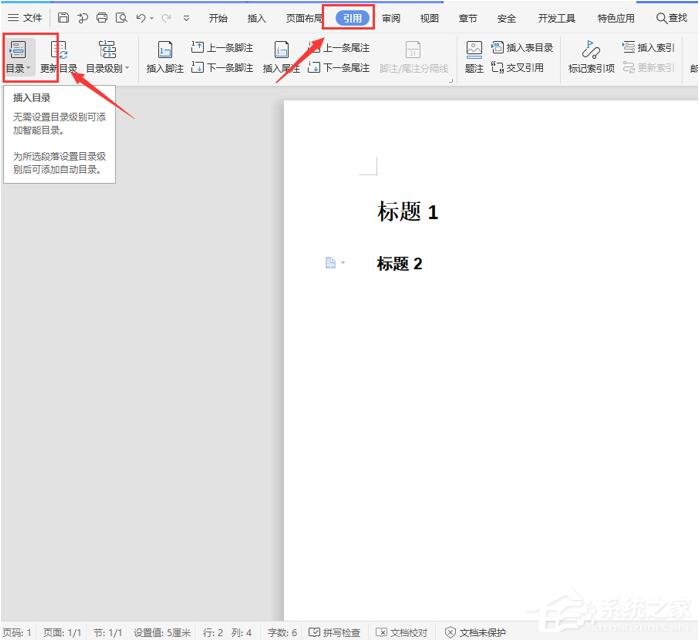Click the 题注 caption icon

pos(474,50)
